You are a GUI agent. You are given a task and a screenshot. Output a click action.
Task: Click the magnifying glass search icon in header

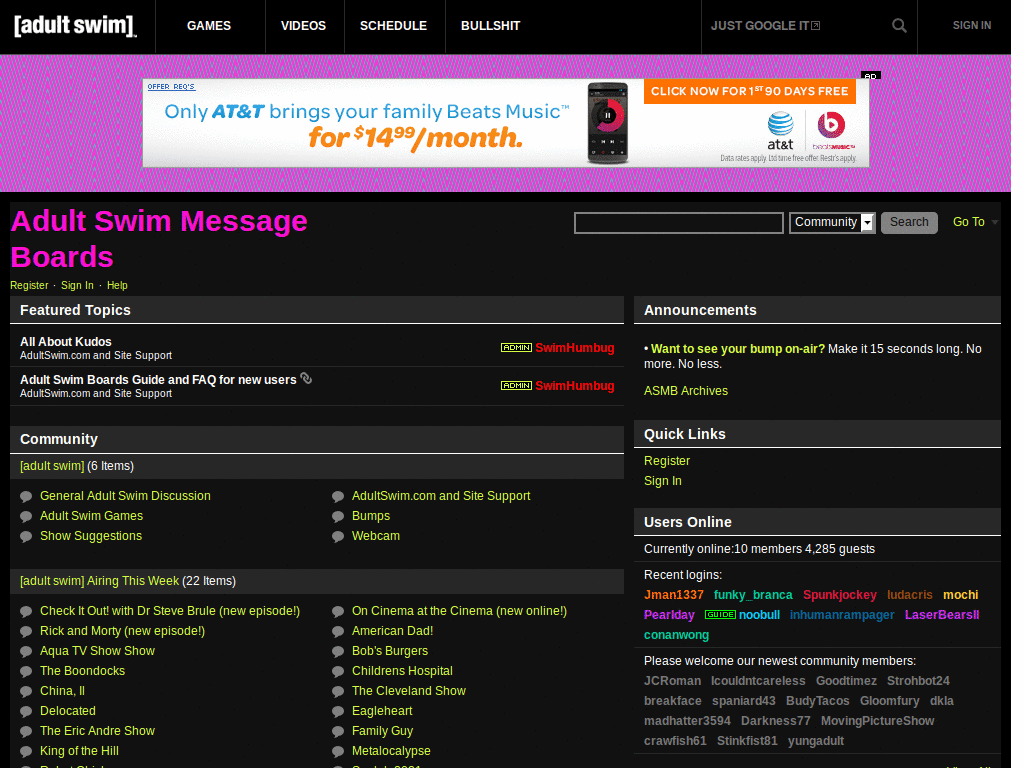[899, 26]
